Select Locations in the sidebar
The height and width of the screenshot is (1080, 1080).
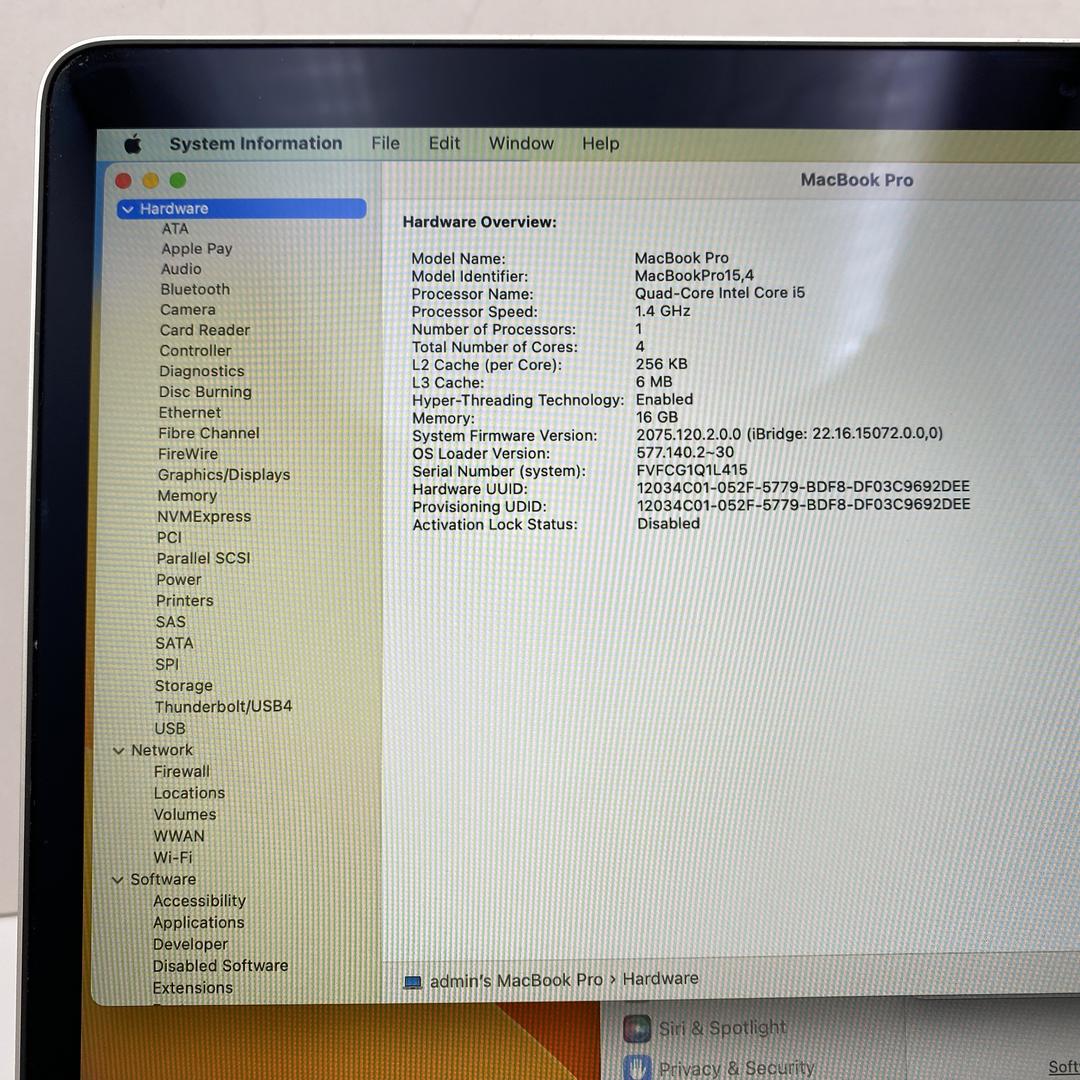189,793
